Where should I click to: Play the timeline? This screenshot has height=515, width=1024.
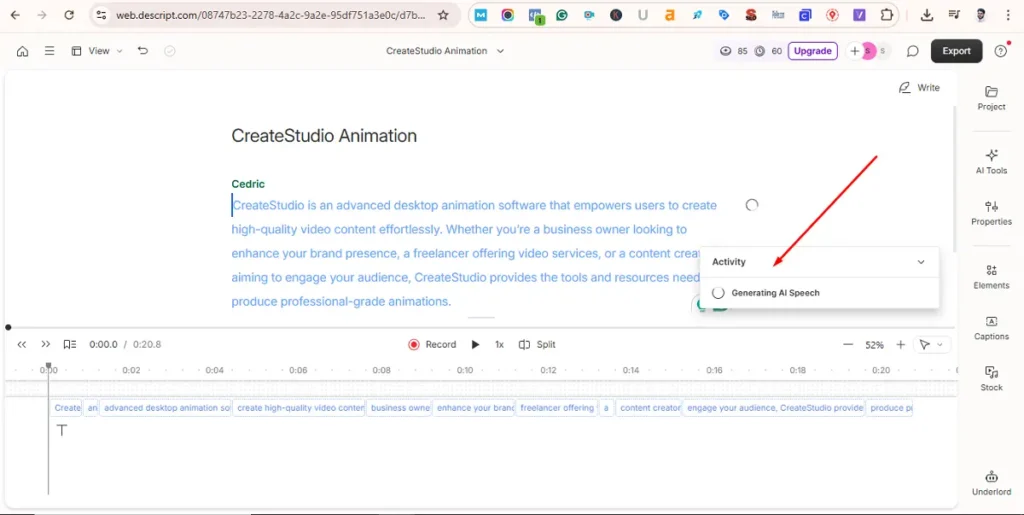coord(475,344)
